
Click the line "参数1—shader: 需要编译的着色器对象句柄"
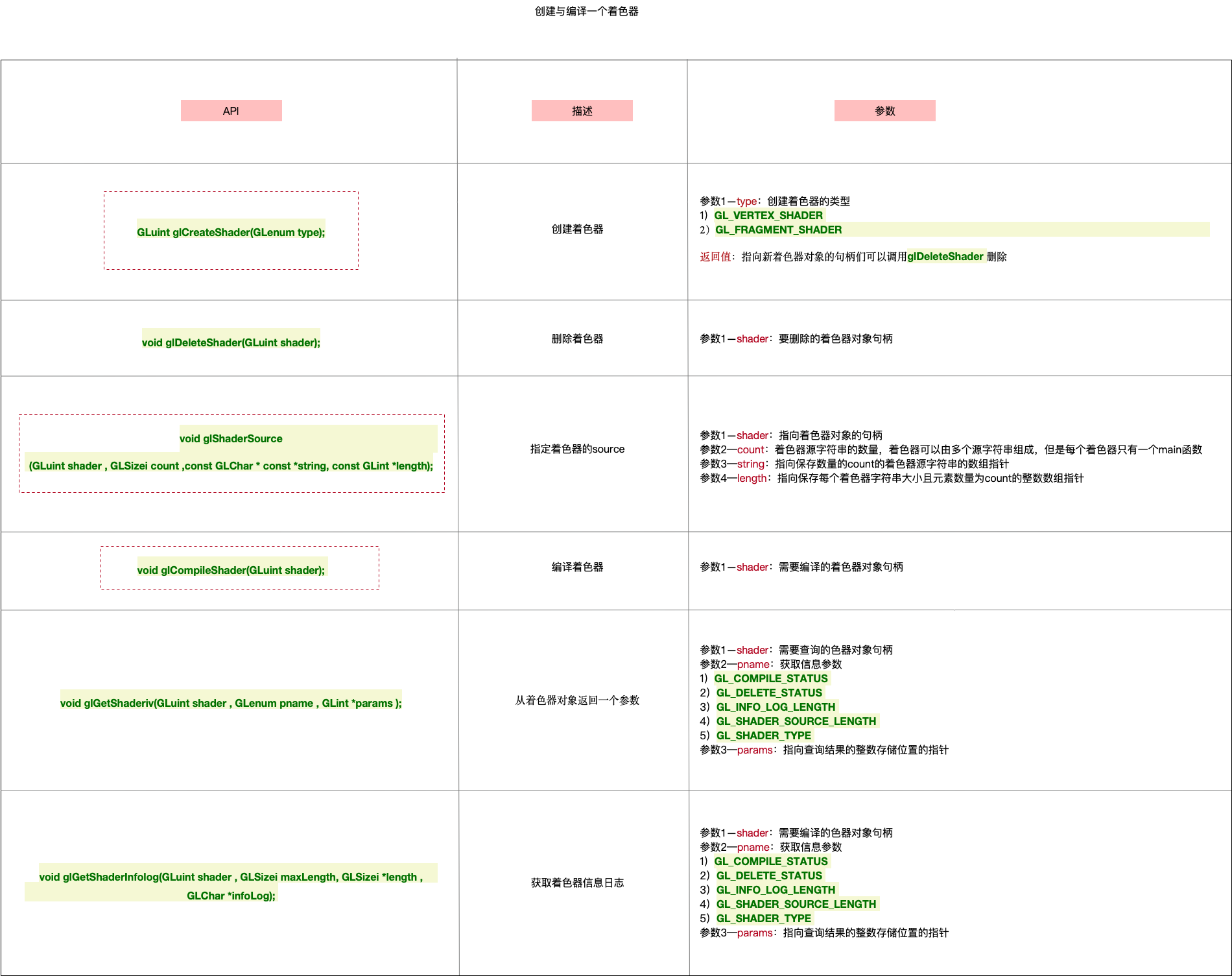(x=801, y=567)
